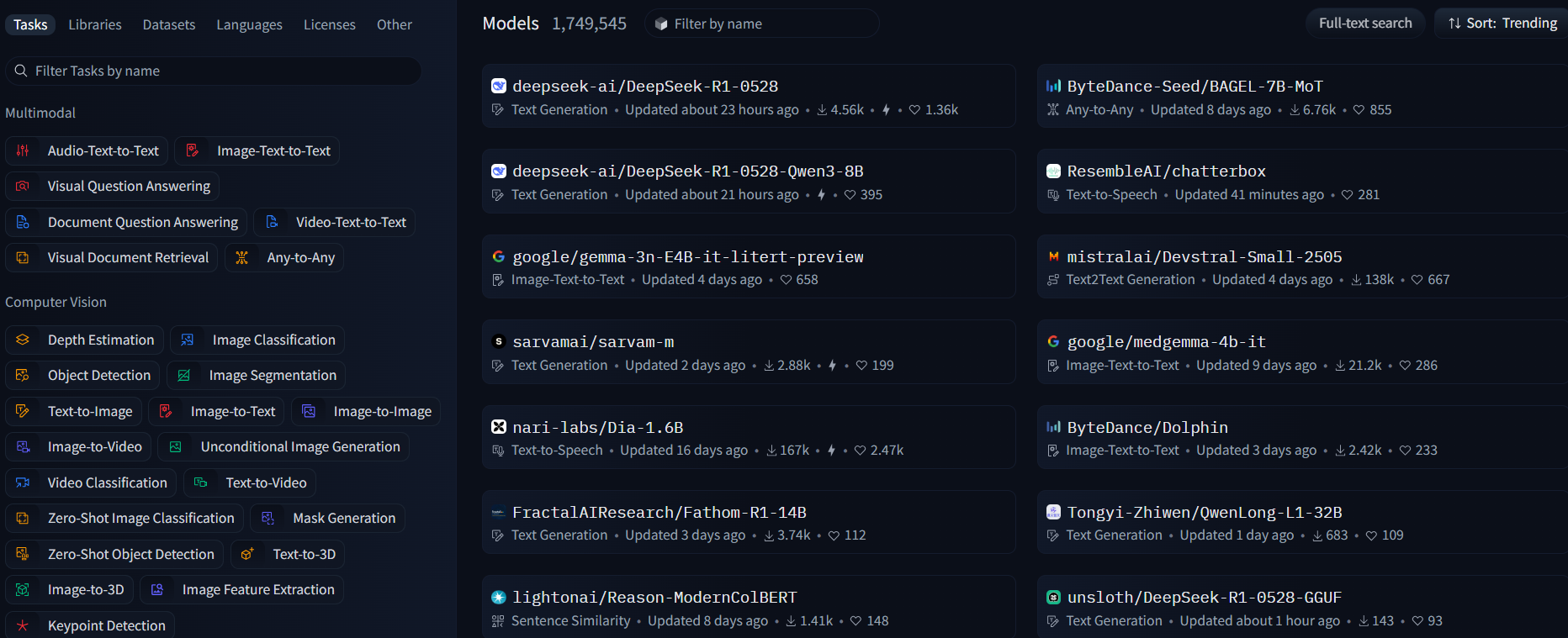Viewport: 1568px width, 638px height.
Task: Click the Tongyi-Zhiwen avatar beside QwenLong-L1-32B
Action: point(1053,512)
